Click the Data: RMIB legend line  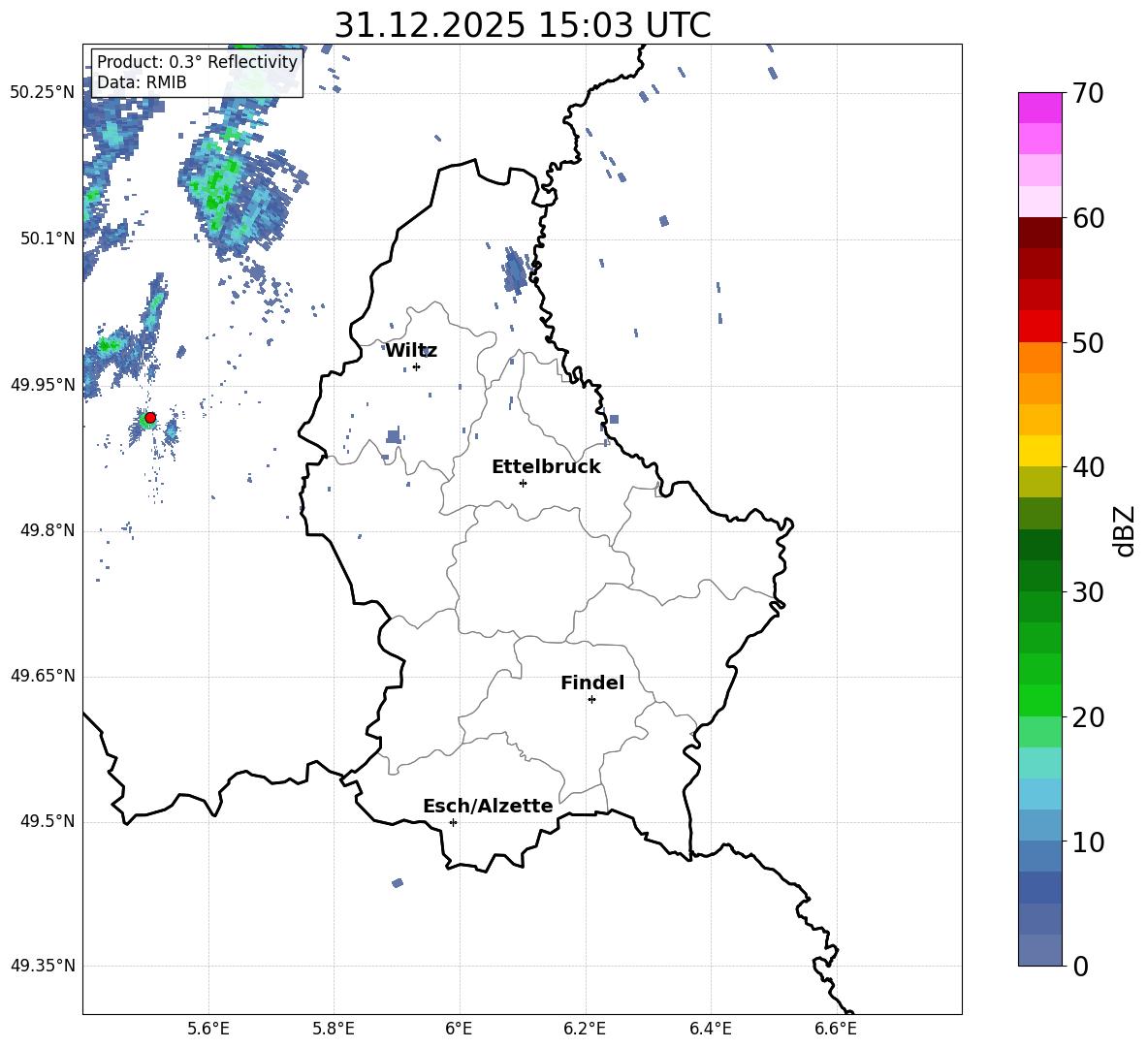[x=142, y=82]
